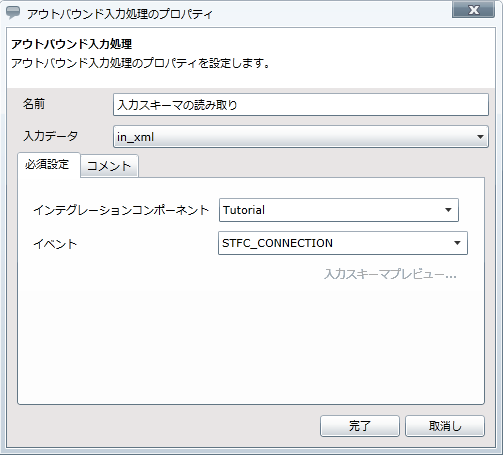Click the 入力データ dropdown arrow
The width and height of the screenshot is (503, 455).
pos(480,137)
